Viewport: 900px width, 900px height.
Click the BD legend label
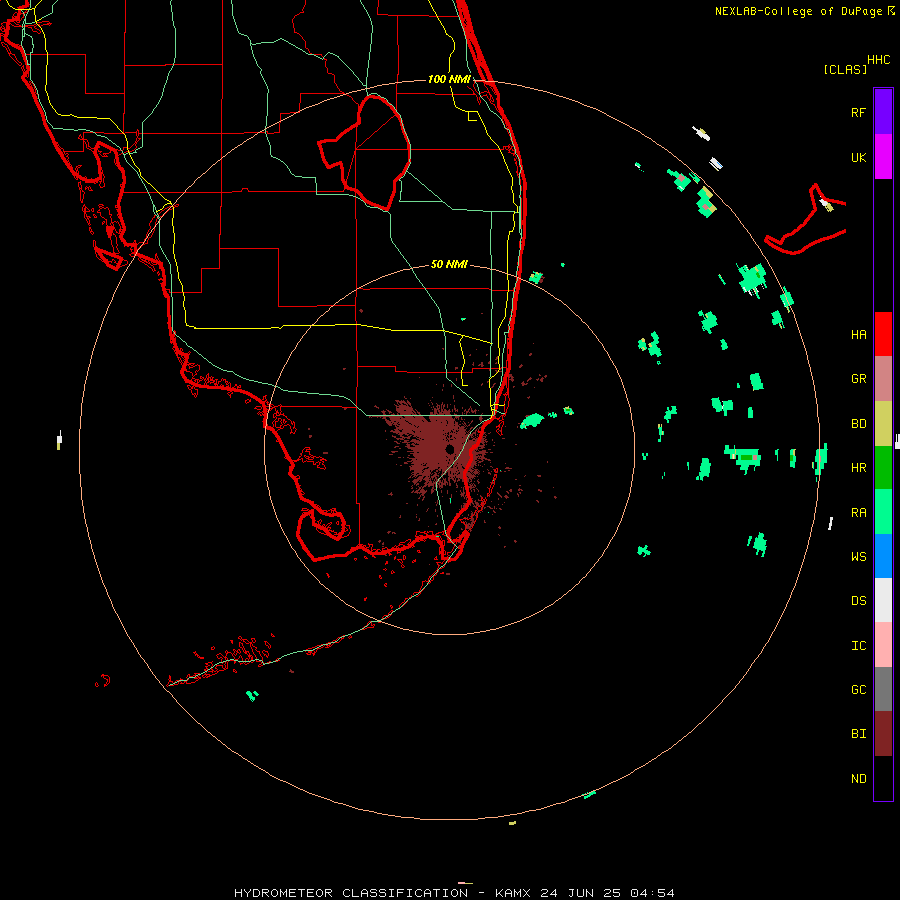coord(858,424)
